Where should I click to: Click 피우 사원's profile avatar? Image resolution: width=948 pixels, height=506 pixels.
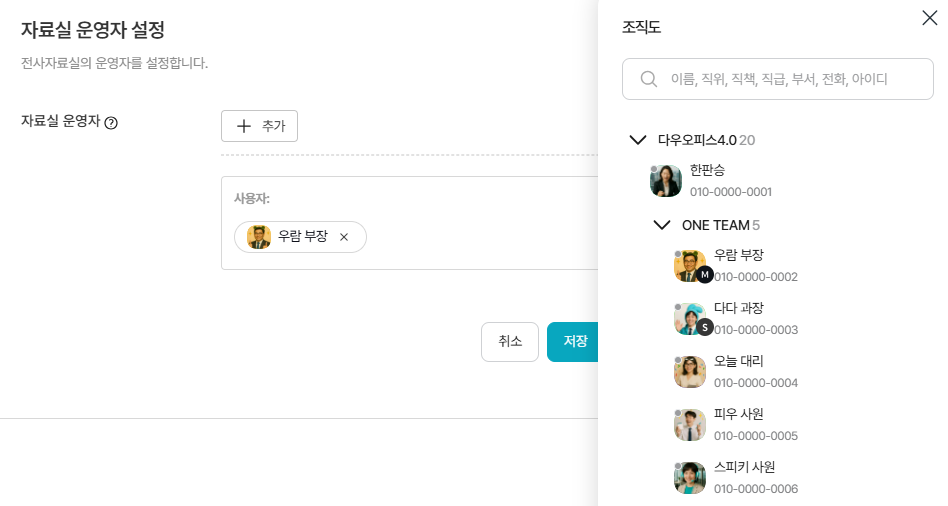coord(690,425)
